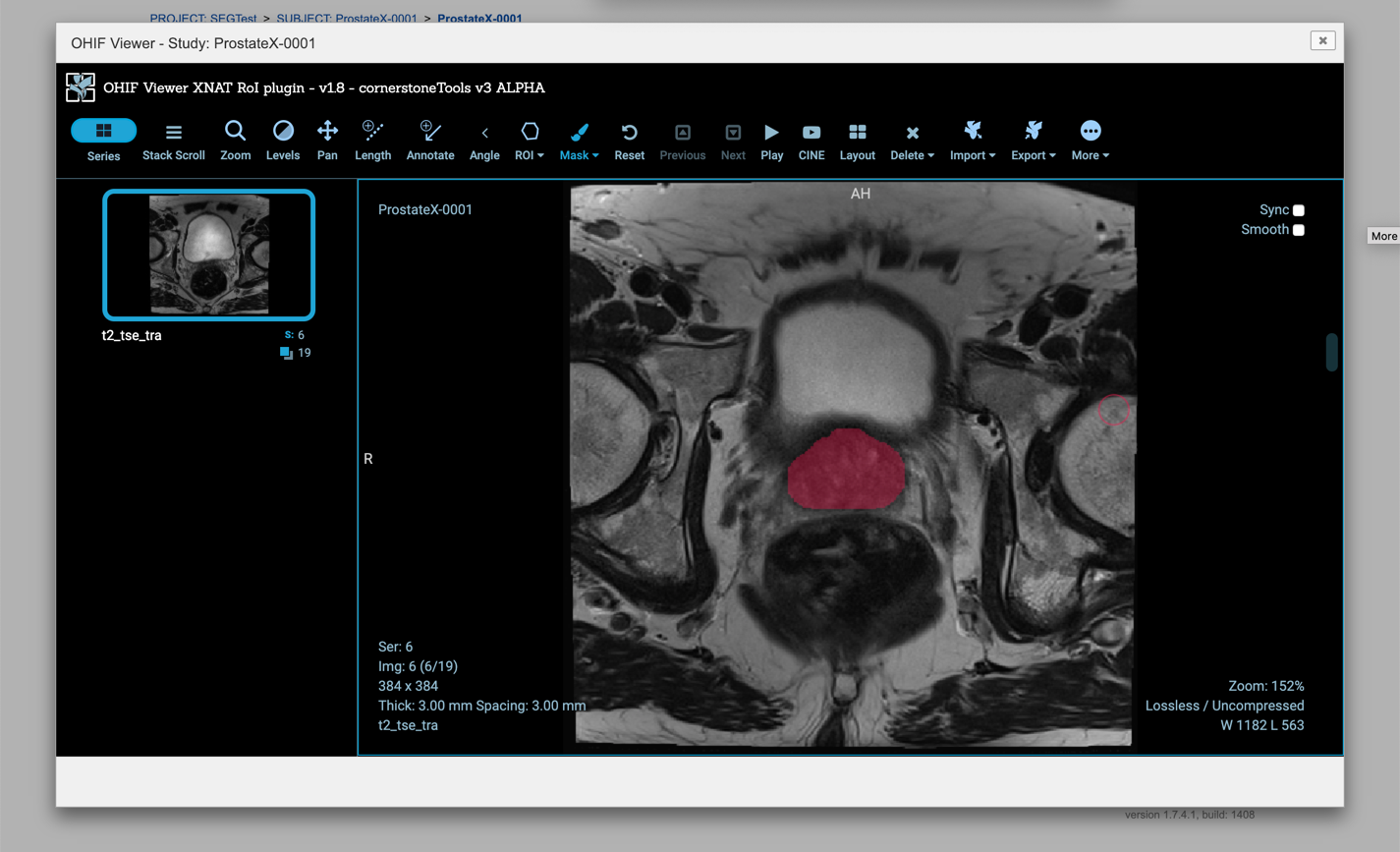Turn on Smooth image rendering
The height and width of the screenshot is (852, 1400).
[1298, 229]
